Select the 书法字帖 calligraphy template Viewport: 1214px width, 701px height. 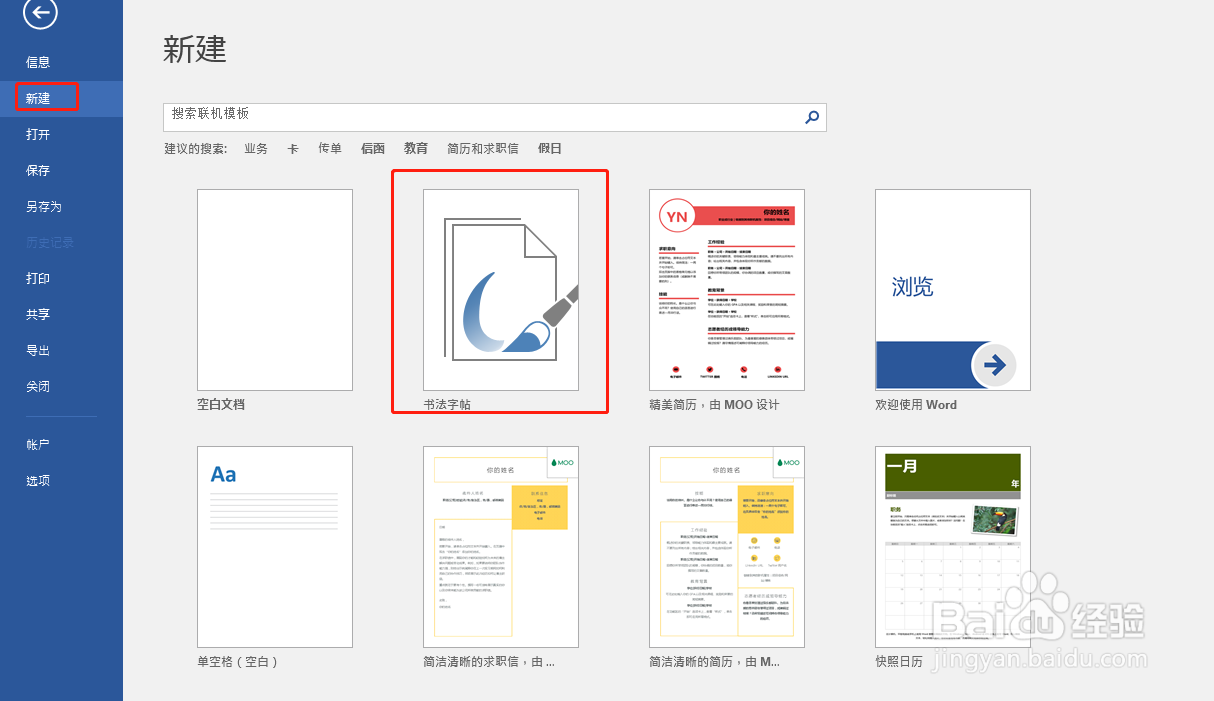500,289
